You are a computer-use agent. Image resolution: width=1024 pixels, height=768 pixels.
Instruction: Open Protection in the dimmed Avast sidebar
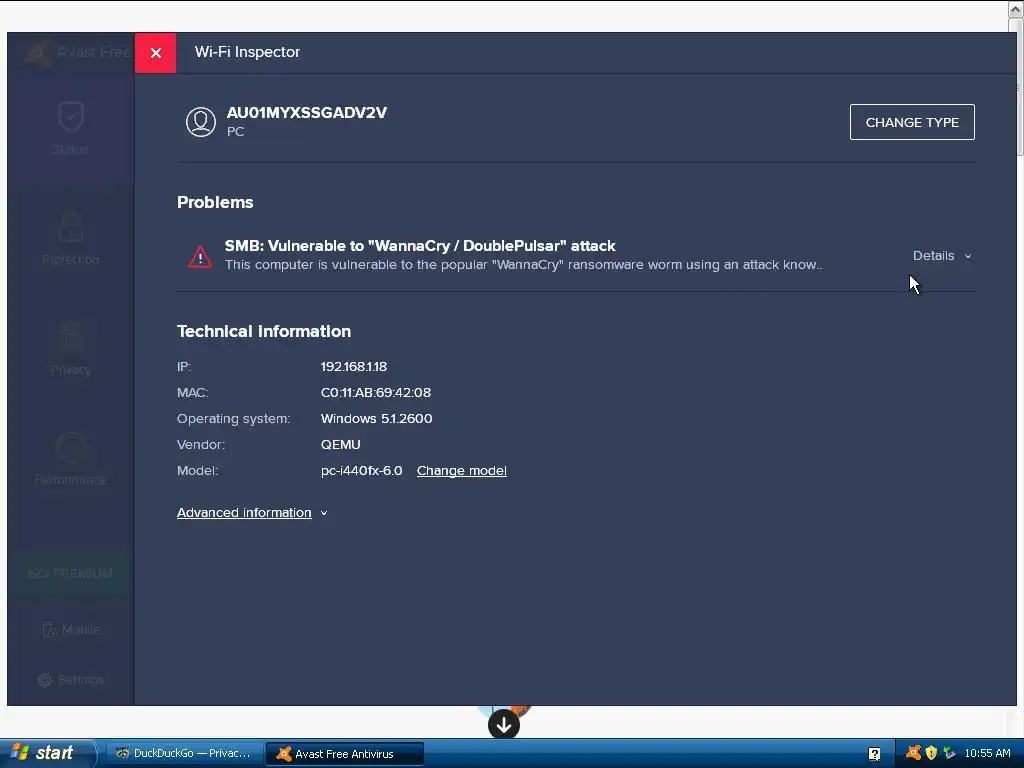pos(71,238)
